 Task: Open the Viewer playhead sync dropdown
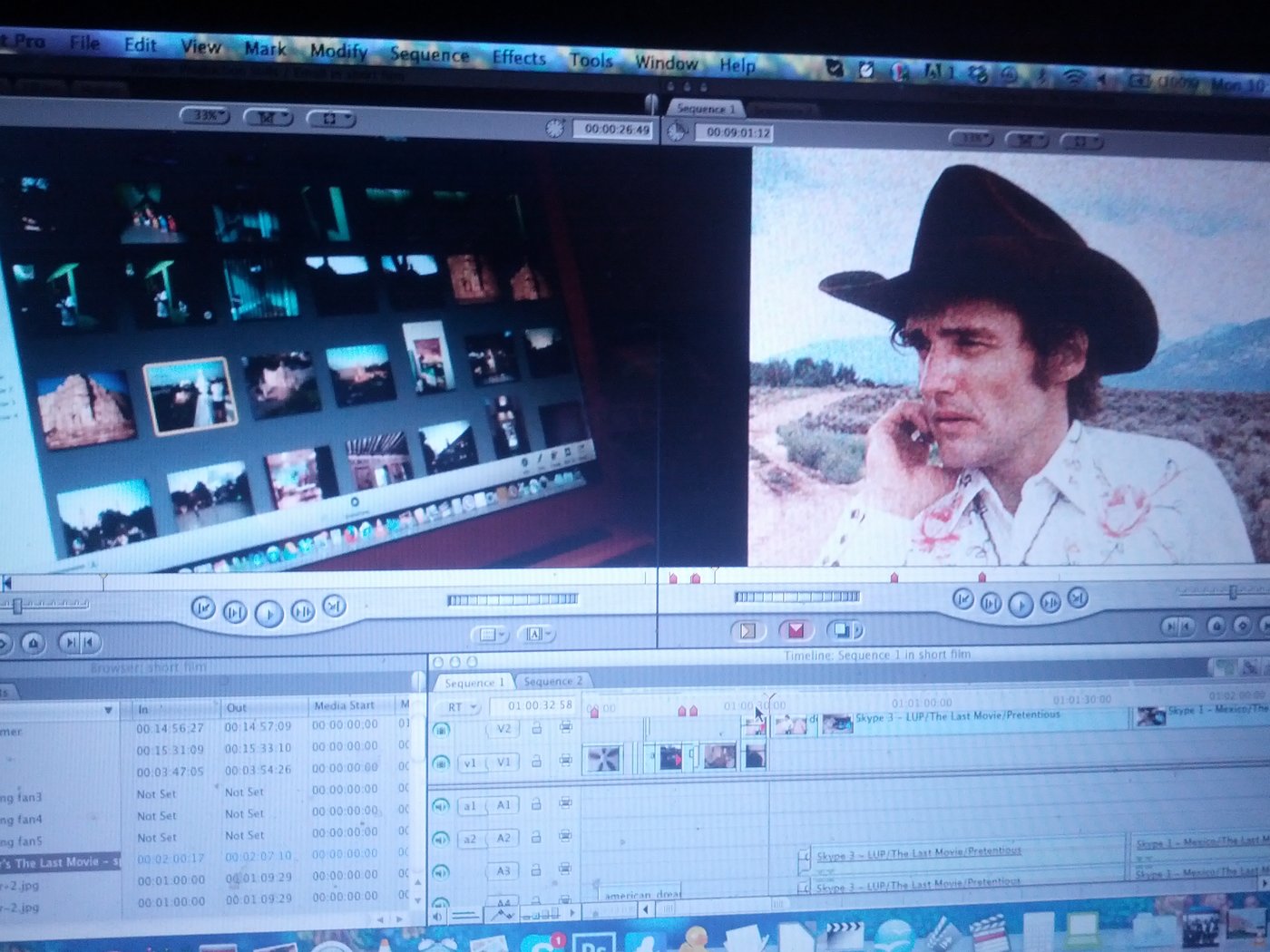(x=330, y=119)
